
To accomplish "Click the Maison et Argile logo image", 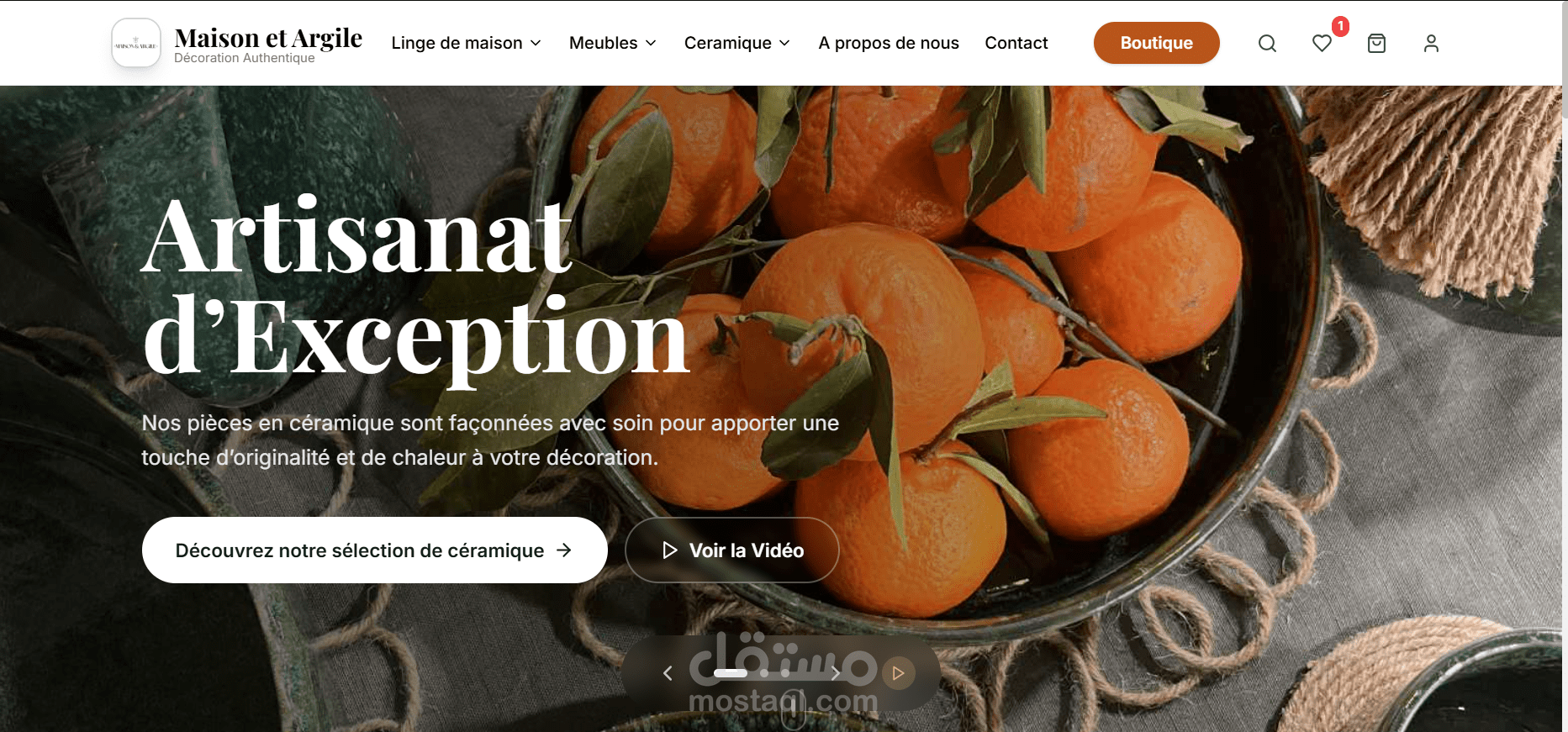I will click(x=136, y=43).
